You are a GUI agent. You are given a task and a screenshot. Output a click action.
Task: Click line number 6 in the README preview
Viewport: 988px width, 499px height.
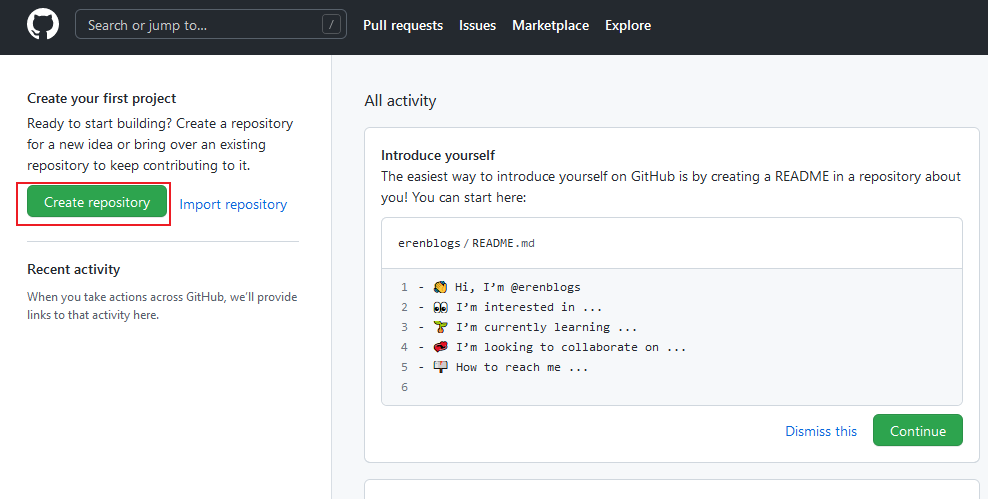pos(404,387)
